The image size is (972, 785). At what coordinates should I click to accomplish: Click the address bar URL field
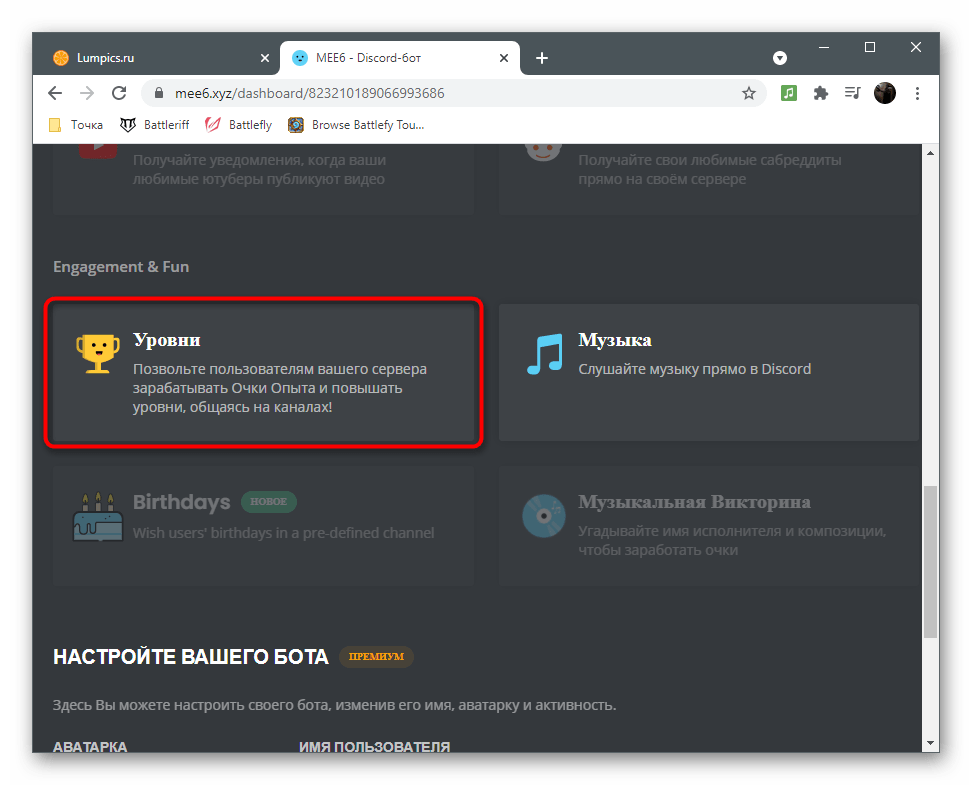[440, 93]
